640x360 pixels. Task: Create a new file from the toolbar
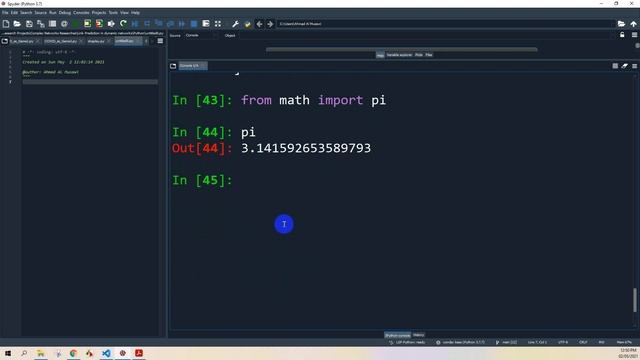(x=6, y=24)
